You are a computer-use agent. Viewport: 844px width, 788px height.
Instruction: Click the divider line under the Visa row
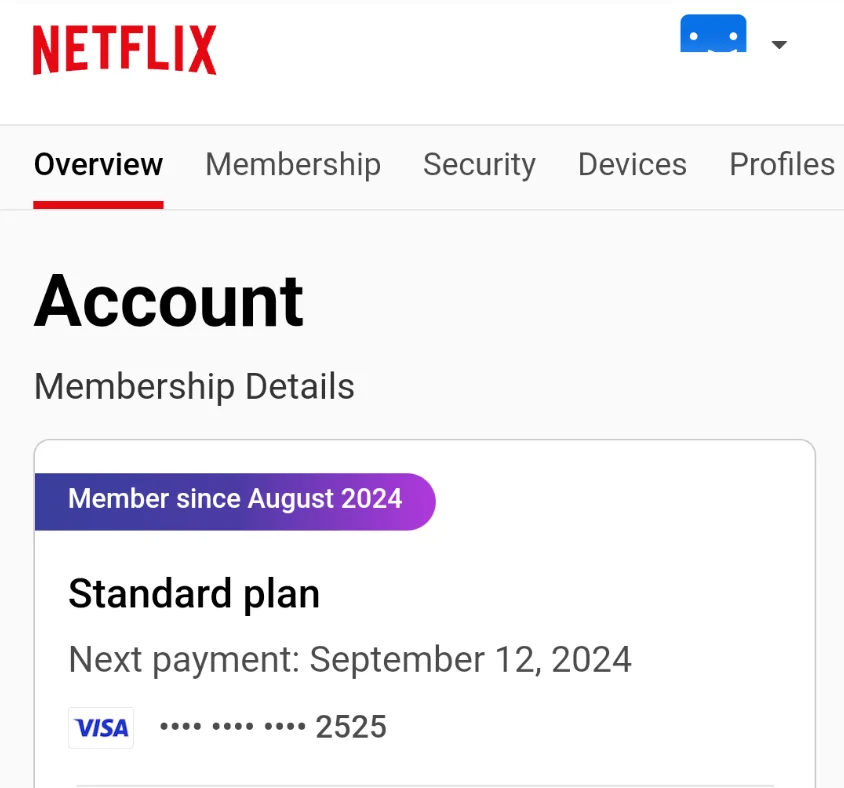[x=425, y=786]
